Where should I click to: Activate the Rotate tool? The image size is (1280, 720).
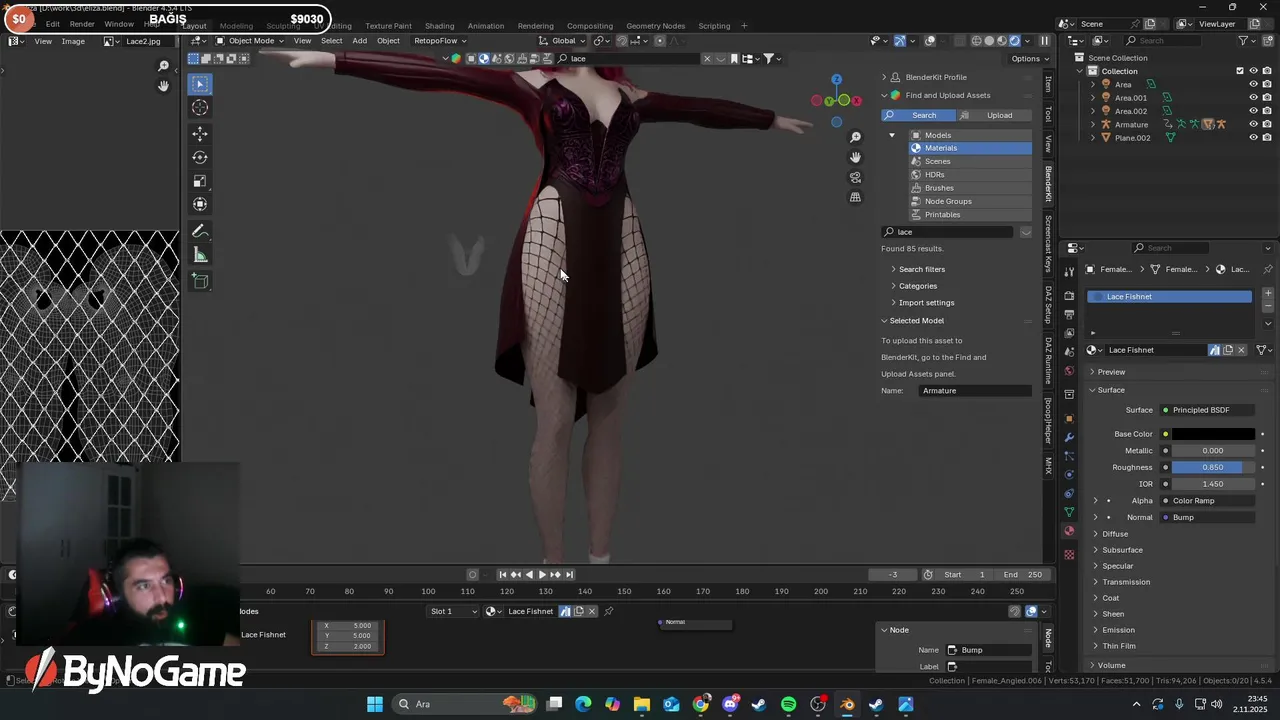(x=200, y=157)
